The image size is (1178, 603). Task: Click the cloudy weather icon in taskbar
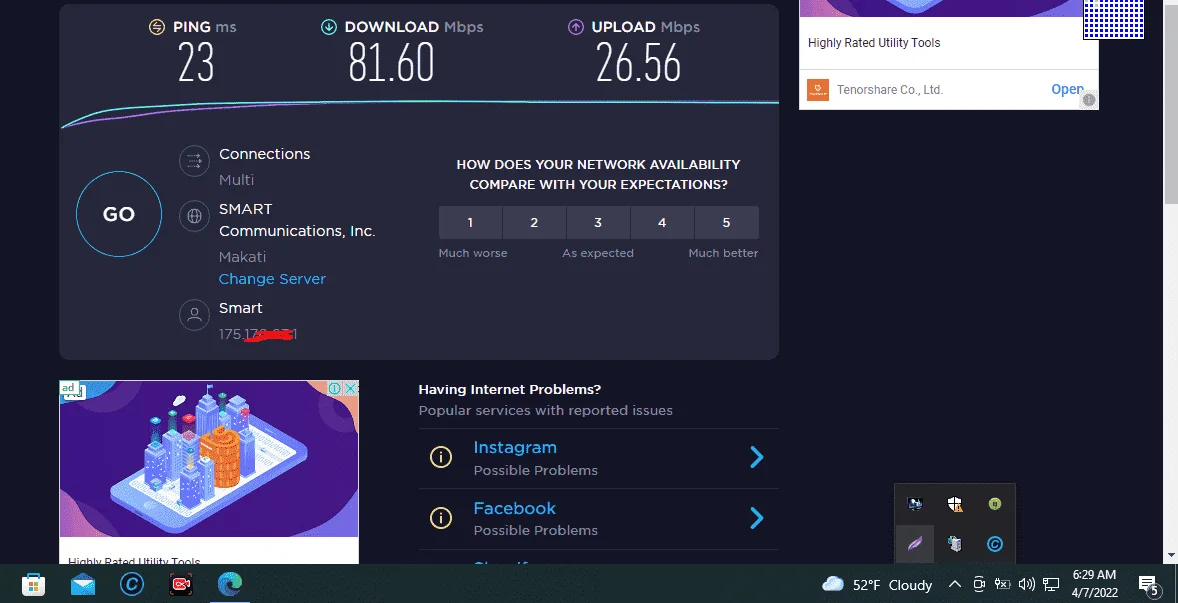click(833, 583)
